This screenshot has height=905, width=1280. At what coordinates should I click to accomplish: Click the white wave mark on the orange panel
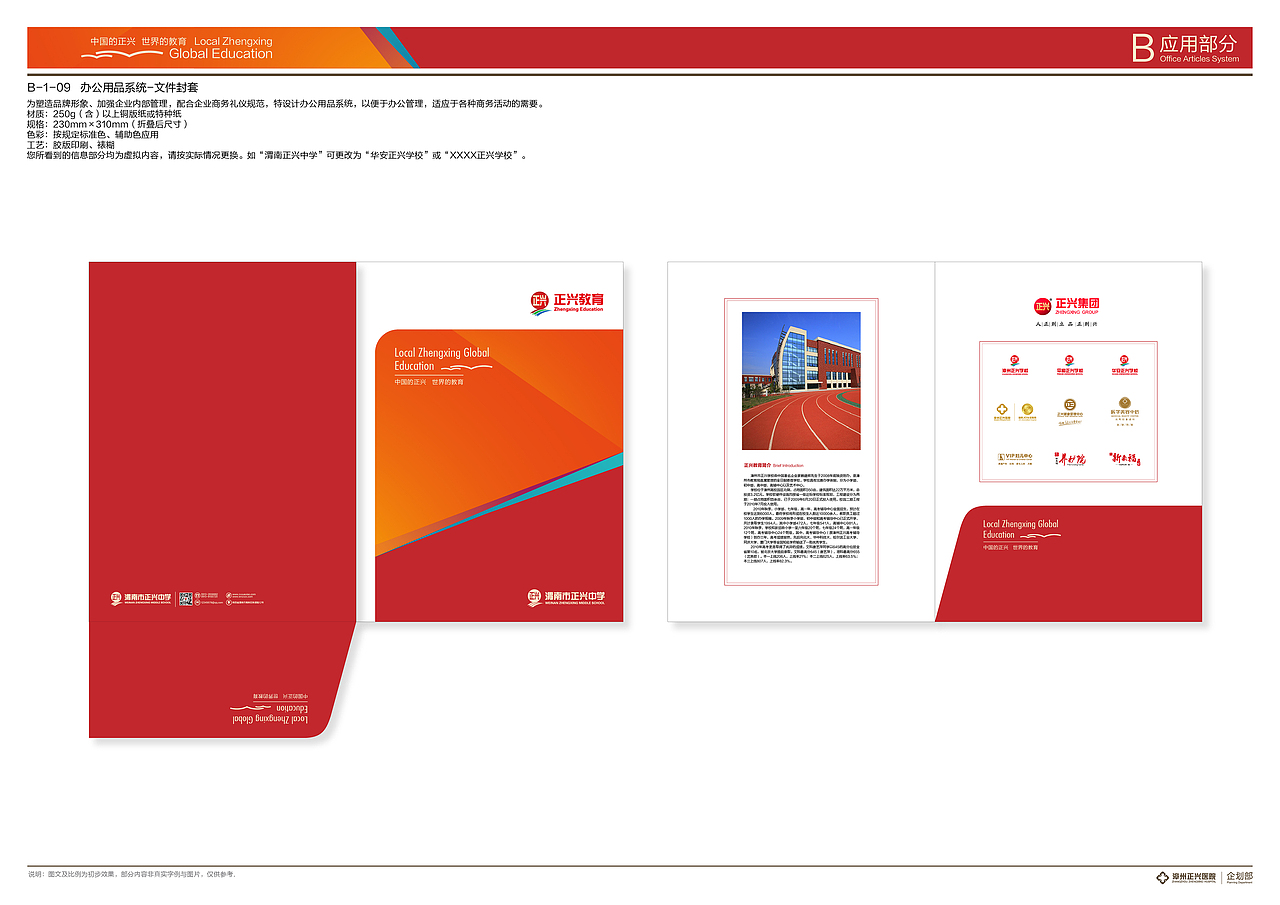(x=467, y=367)
